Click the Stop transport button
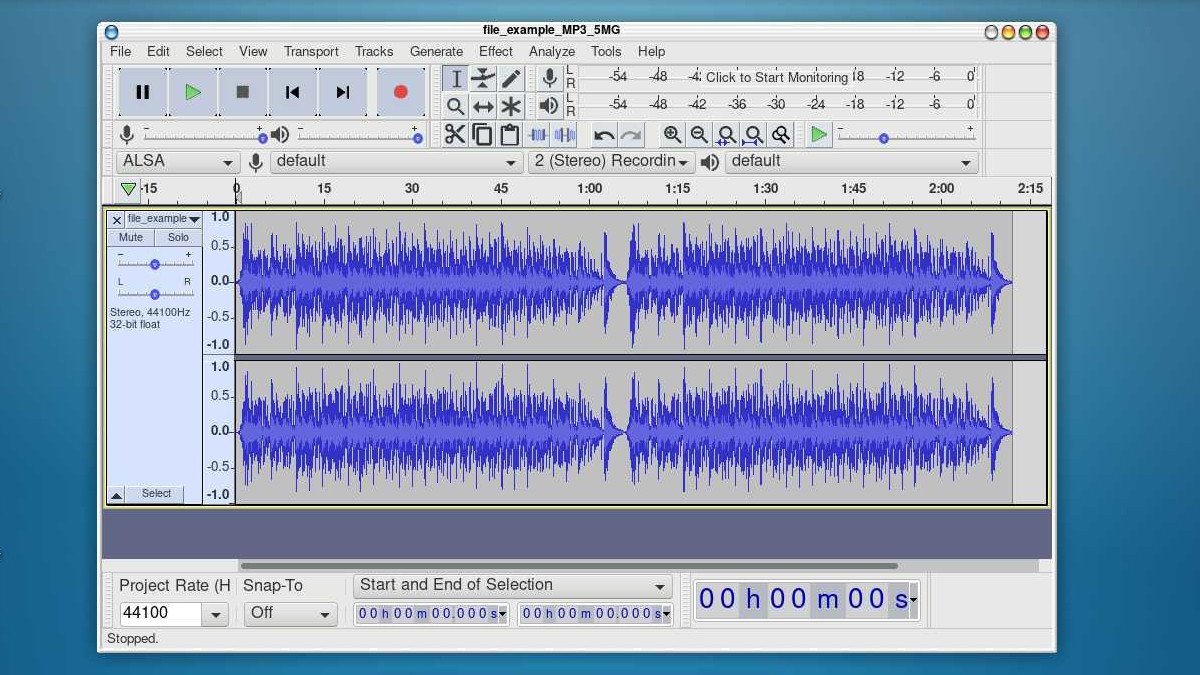 pos(243,92)
